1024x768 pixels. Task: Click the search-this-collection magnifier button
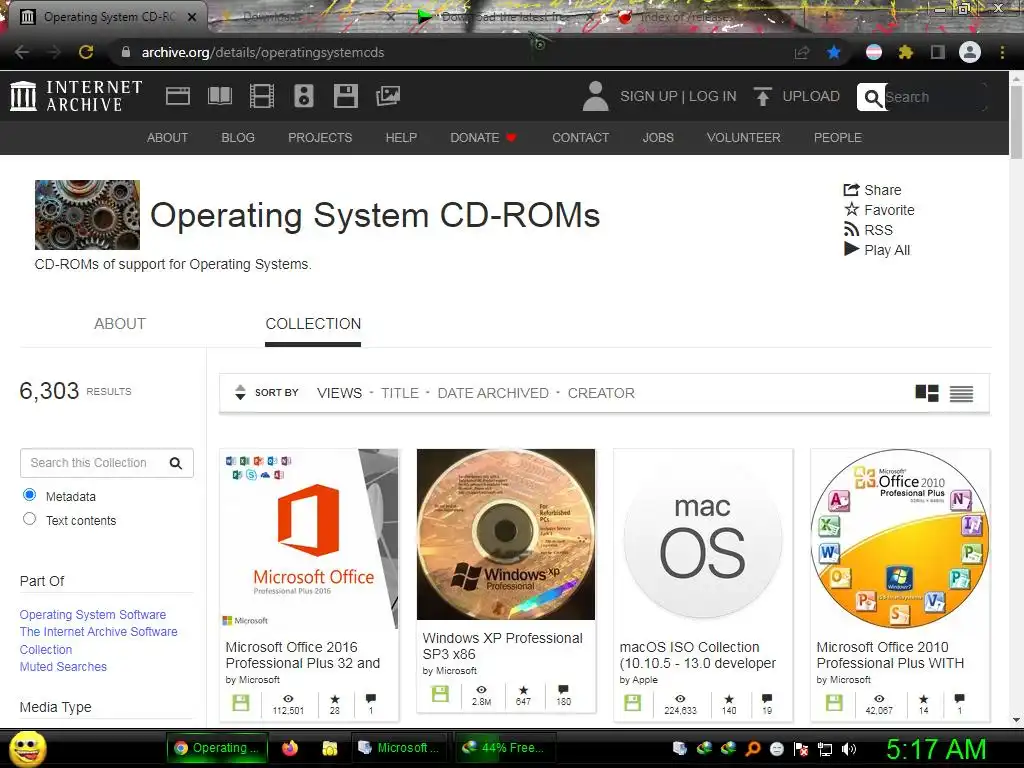click(176, 463)
